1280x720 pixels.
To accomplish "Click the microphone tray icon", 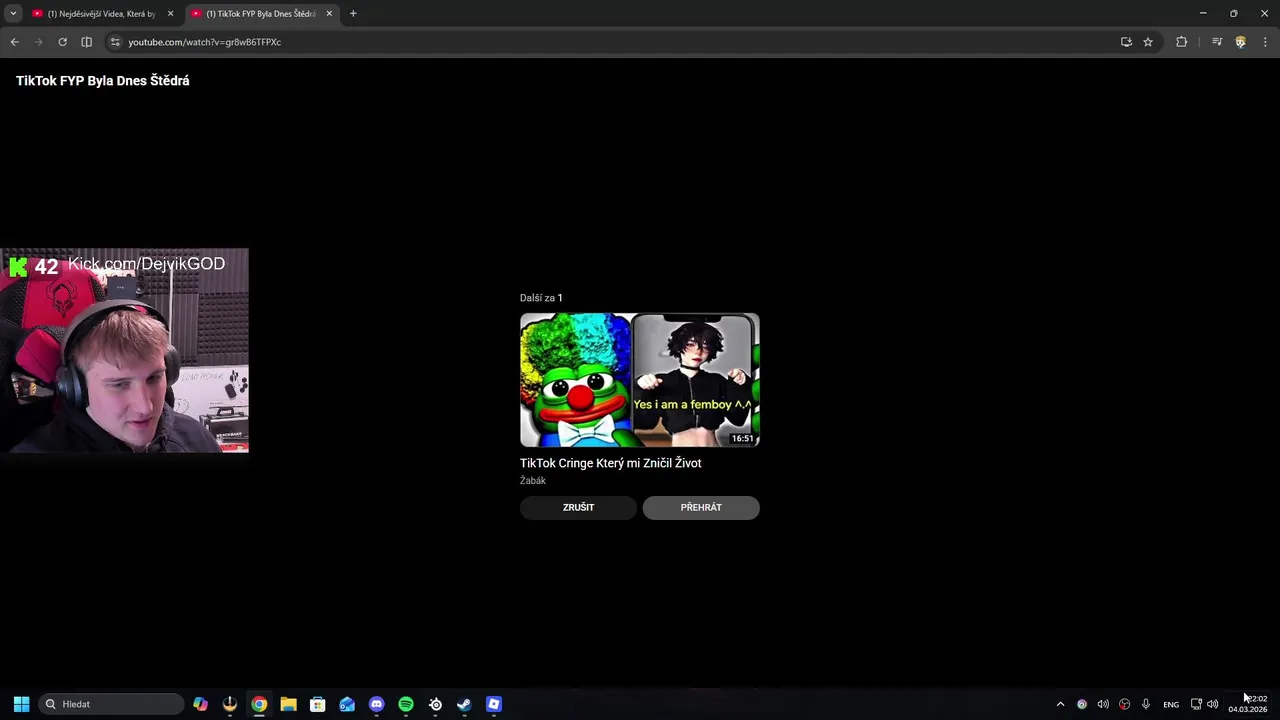I will pos(1146,704).
